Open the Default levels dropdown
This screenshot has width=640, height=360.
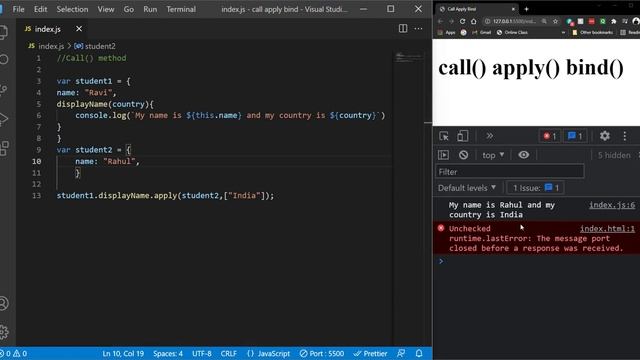pyautogui.click(x=467, y=188)
